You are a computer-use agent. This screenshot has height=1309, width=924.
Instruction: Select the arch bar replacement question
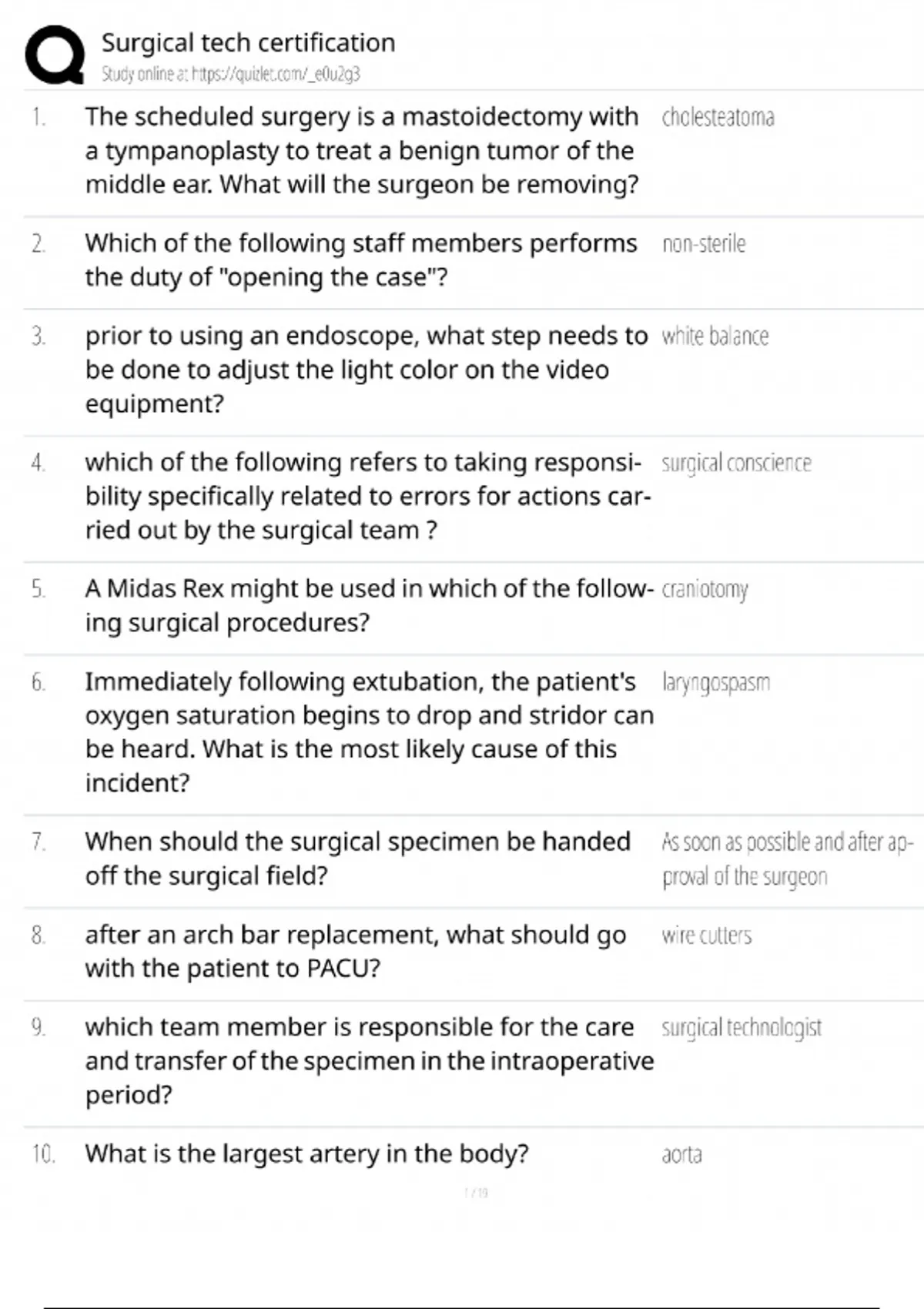click(355, 951)
